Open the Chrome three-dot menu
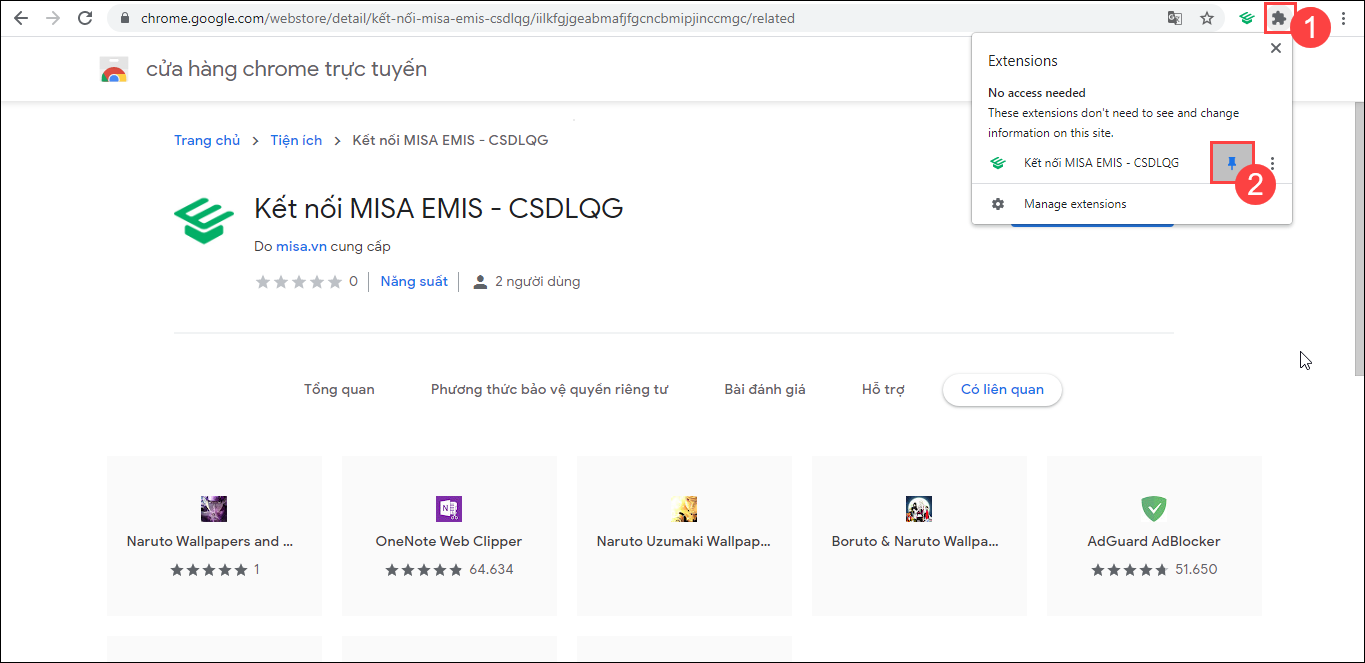 coord(1343,18)
